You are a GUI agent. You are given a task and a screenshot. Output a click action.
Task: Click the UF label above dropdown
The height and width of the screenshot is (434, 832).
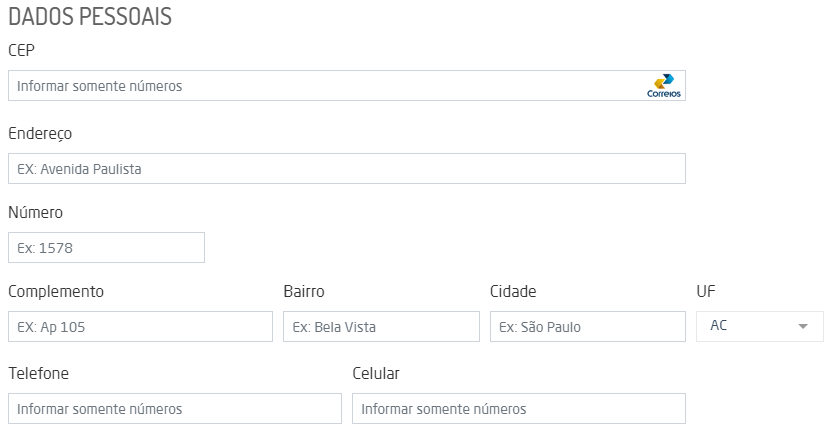(x=706, y=291)
